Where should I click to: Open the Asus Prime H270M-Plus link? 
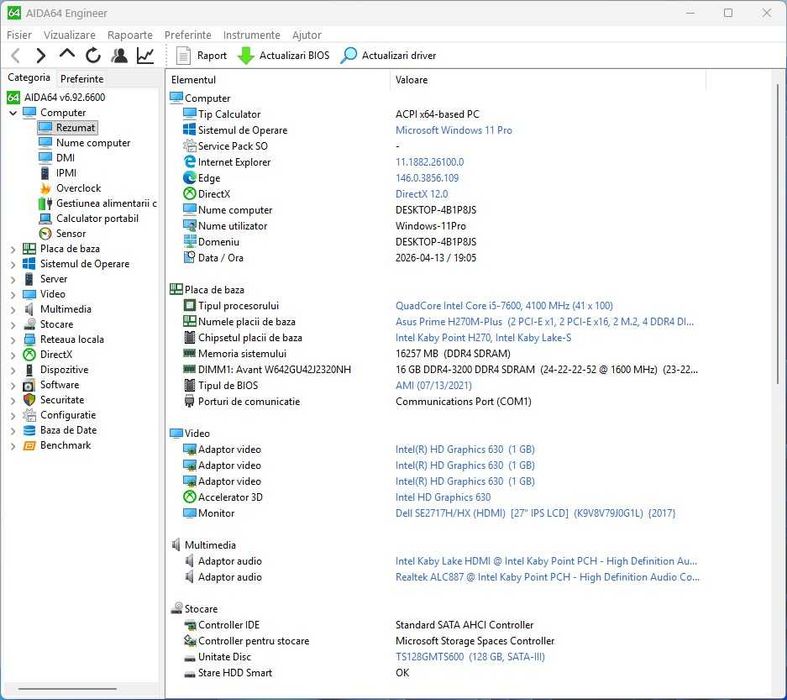545,322
